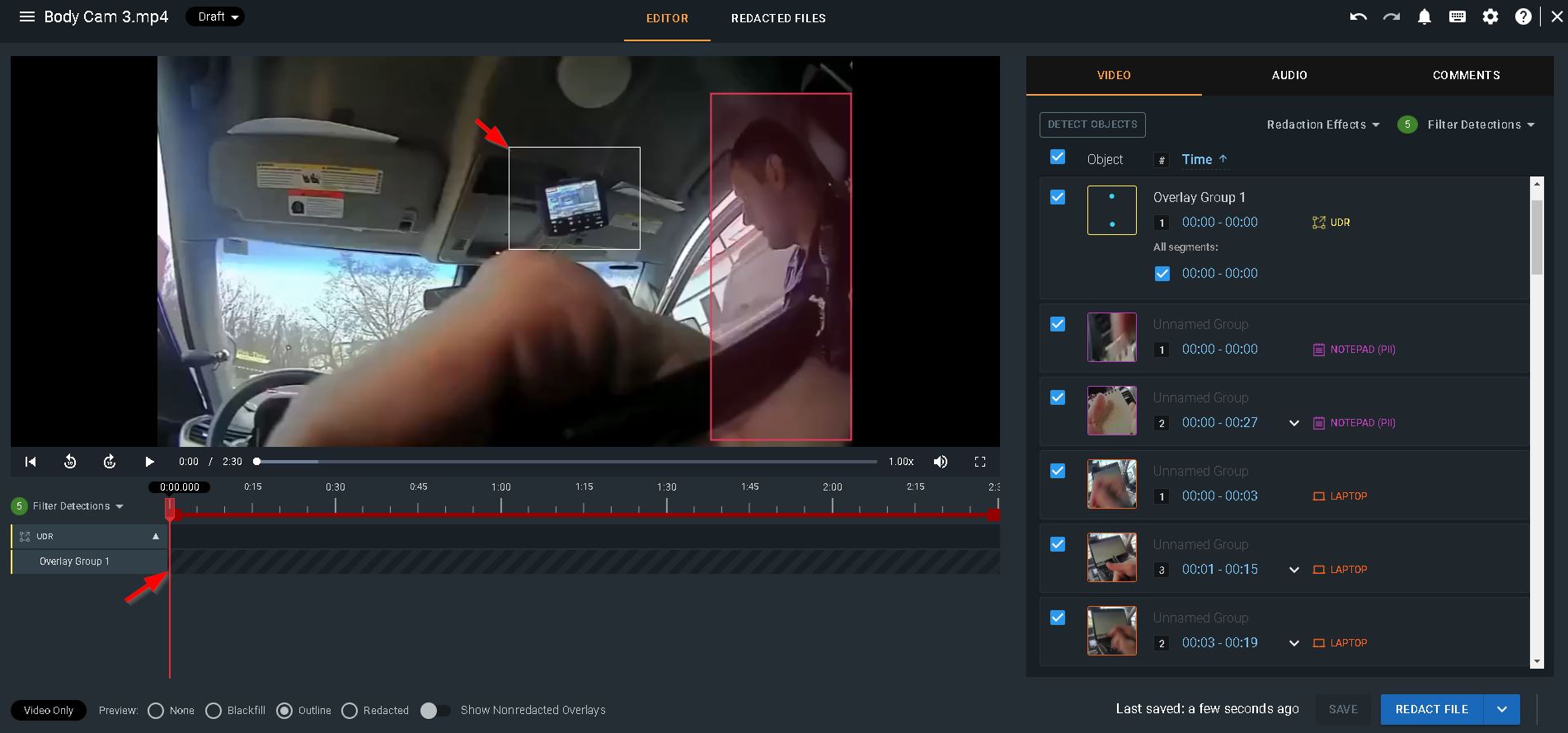The width and height of the screenshot is (1568, 733).
Task: Open the hamburger menu
Action: (x=26, y=17)
